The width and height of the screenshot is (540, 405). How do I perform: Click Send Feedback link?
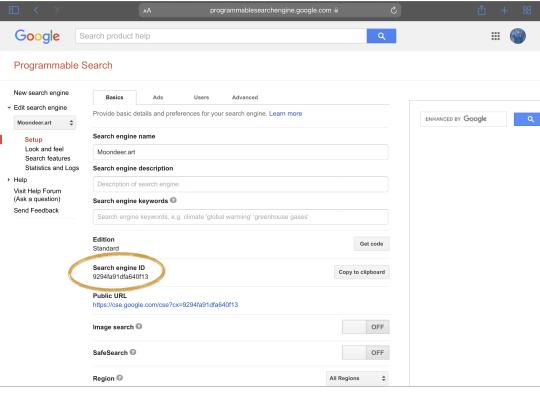pyautogui.click(x=36, y=210)
